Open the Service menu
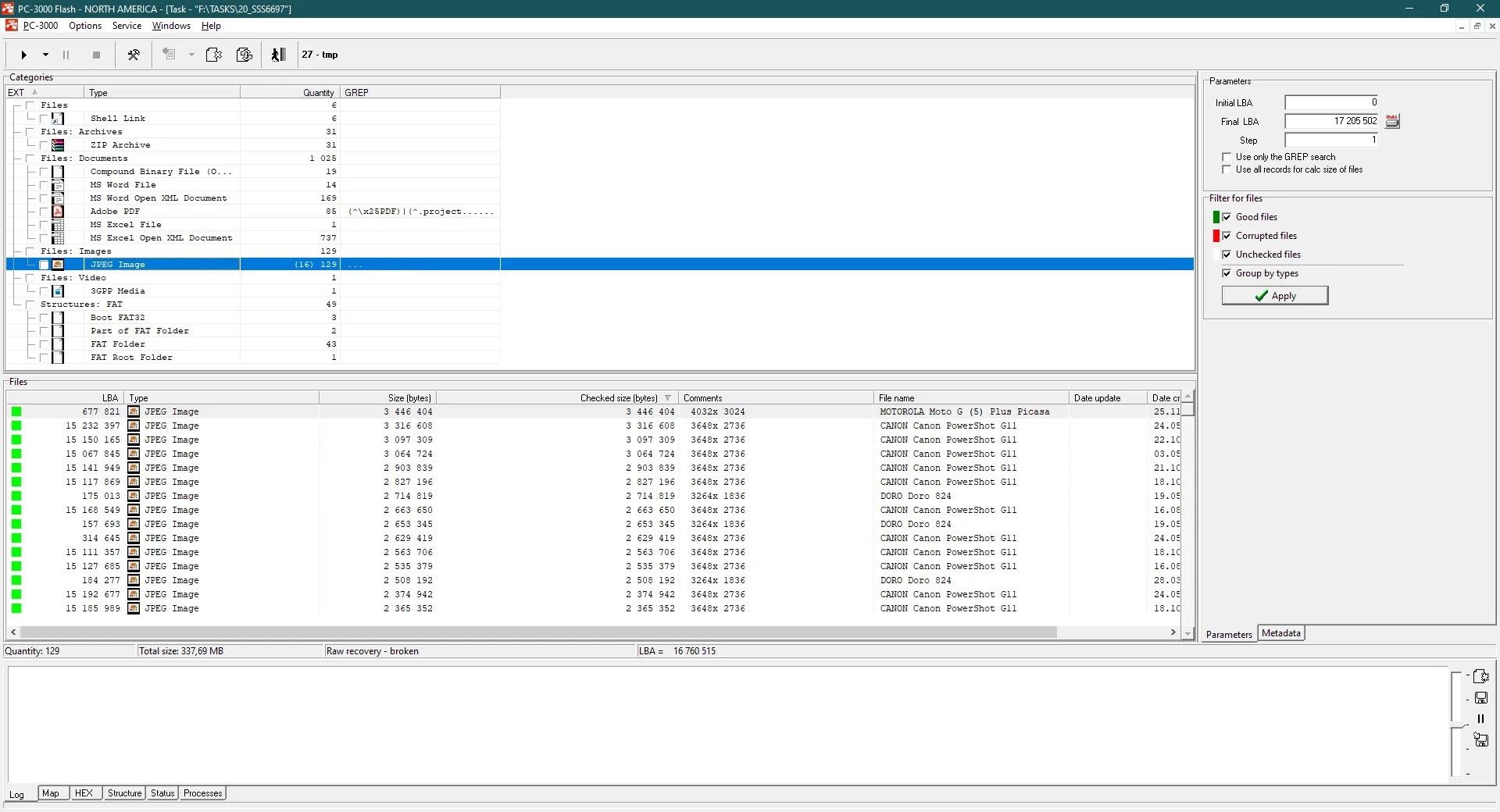This screenshot has width=1500, height=812. pyautogui.click(x=127, y=26)
